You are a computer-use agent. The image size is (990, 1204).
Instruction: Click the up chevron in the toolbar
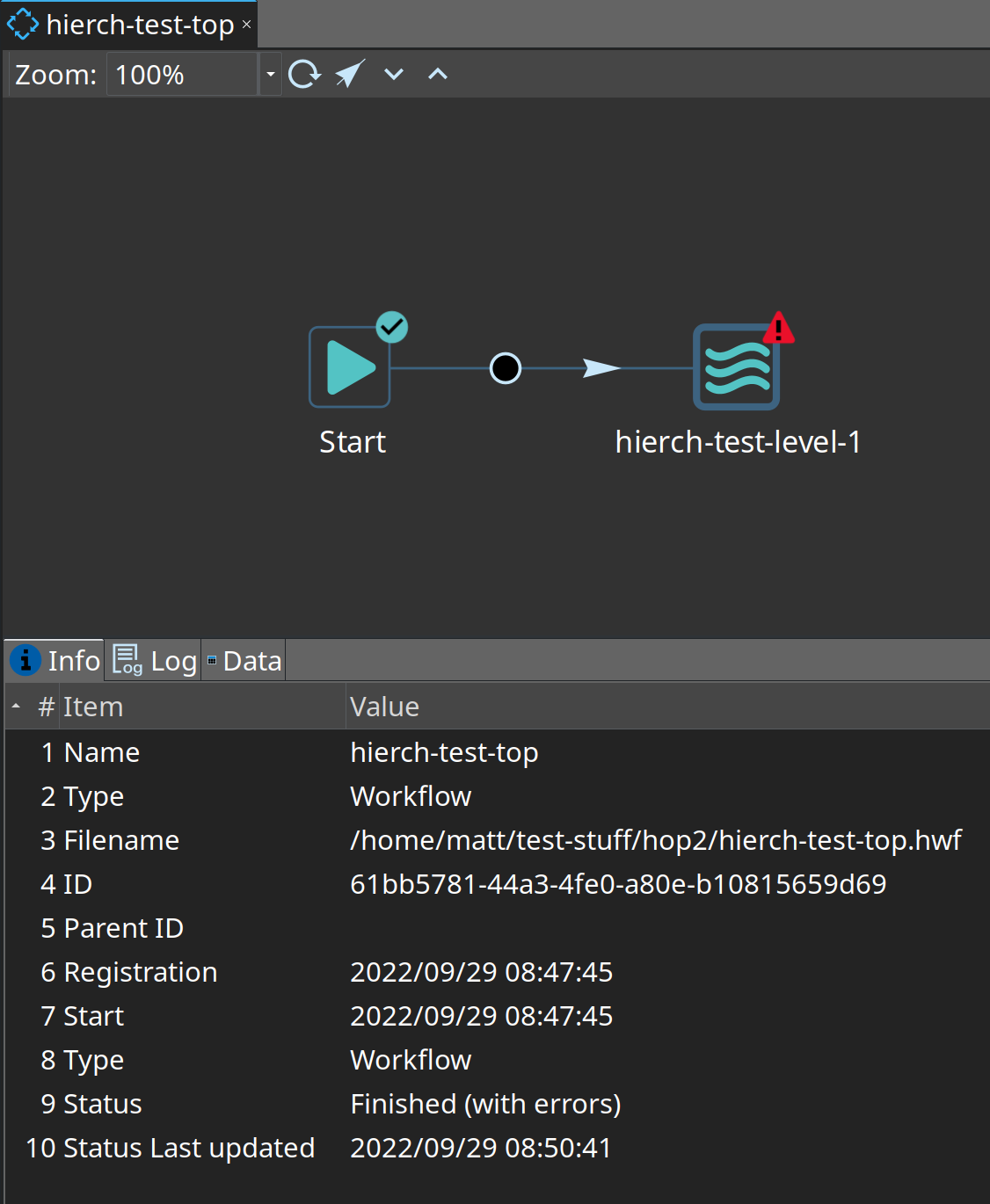point(438,75)
